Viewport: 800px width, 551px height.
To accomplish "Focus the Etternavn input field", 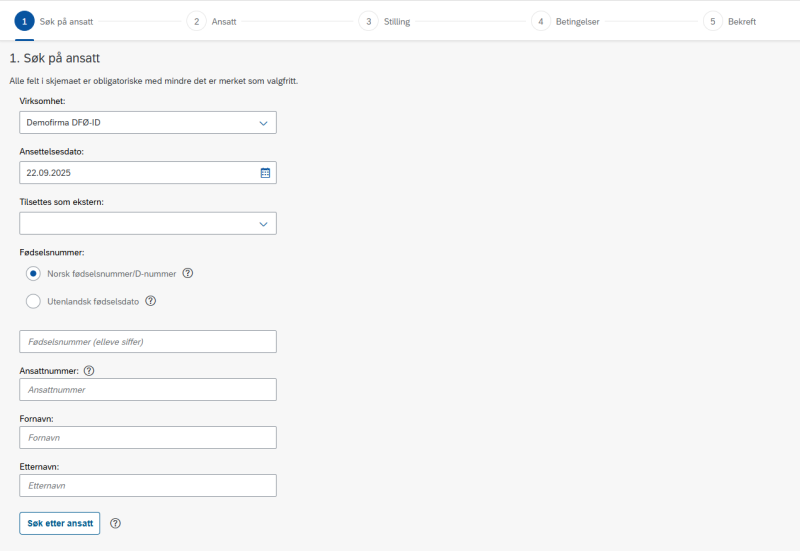I will 148,485.
